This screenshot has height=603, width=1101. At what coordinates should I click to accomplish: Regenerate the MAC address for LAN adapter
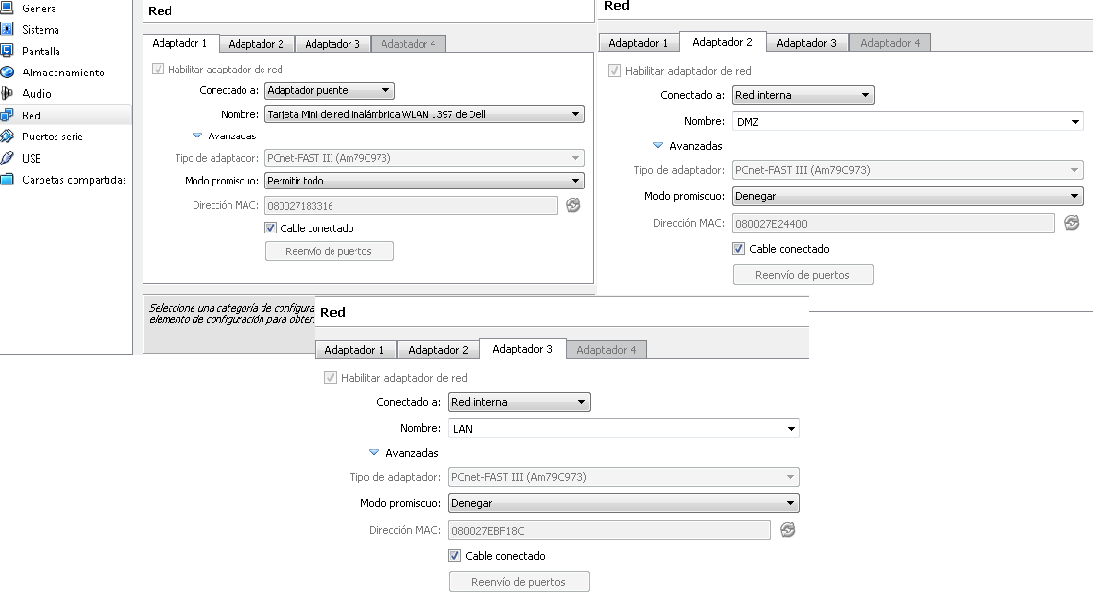(787, 530)
